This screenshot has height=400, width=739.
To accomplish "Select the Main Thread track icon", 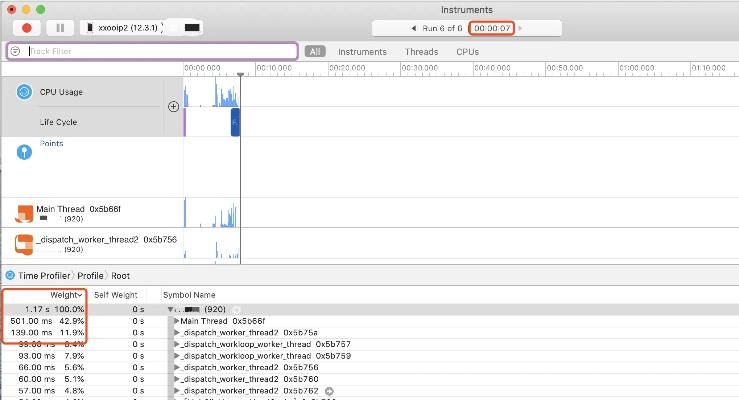I will click(x=25, y=213).
